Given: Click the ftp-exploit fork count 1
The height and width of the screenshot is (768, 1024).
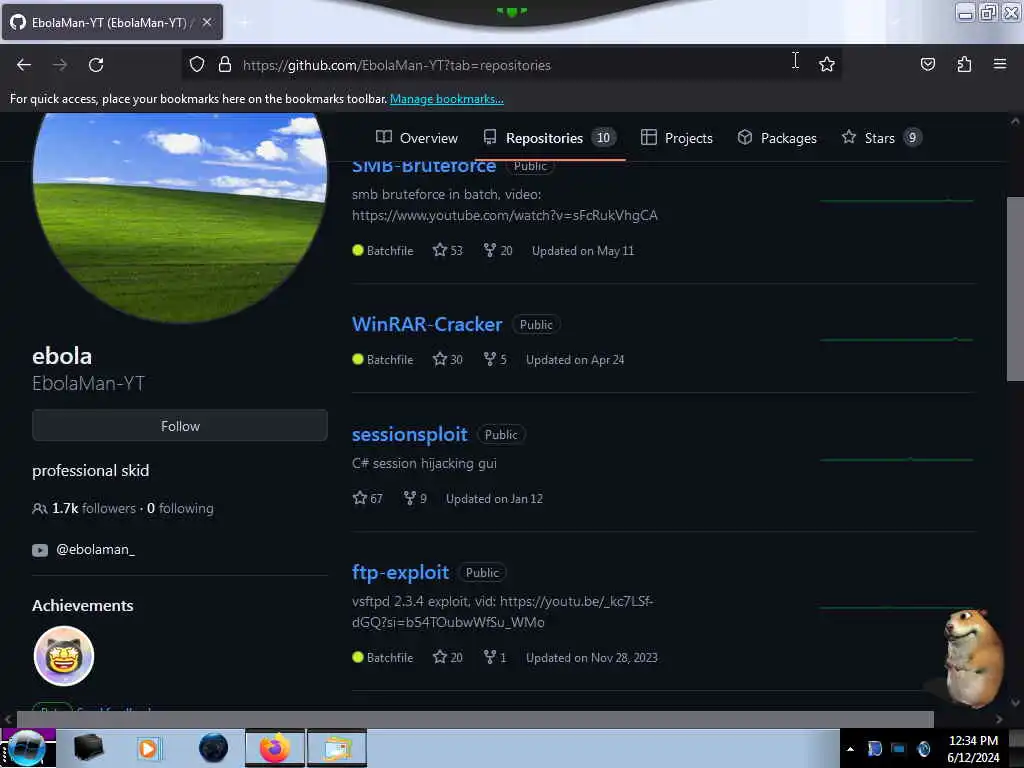Looking at the screenshot, I should point(494,657).
